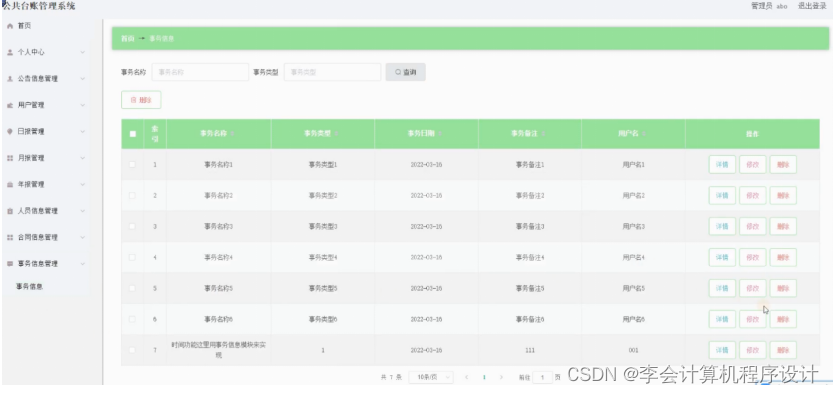Sort by 事务名称 column arrows
The image size is (834, 393).
point(232,134)
